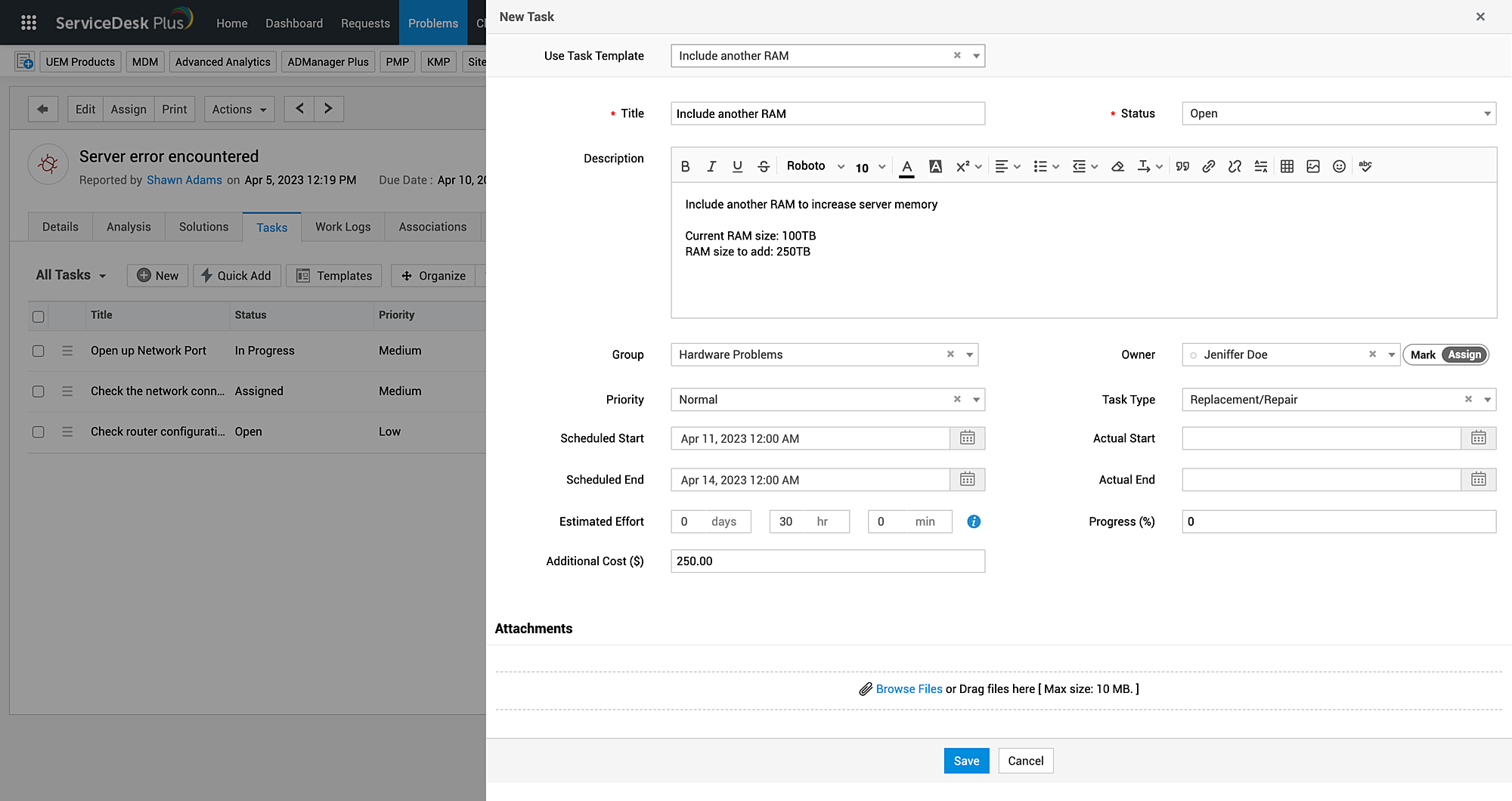The width and height of the screenshot is (1512, 801).
Task: Insert a hyperlink in the description
Action: point(1208,166)
